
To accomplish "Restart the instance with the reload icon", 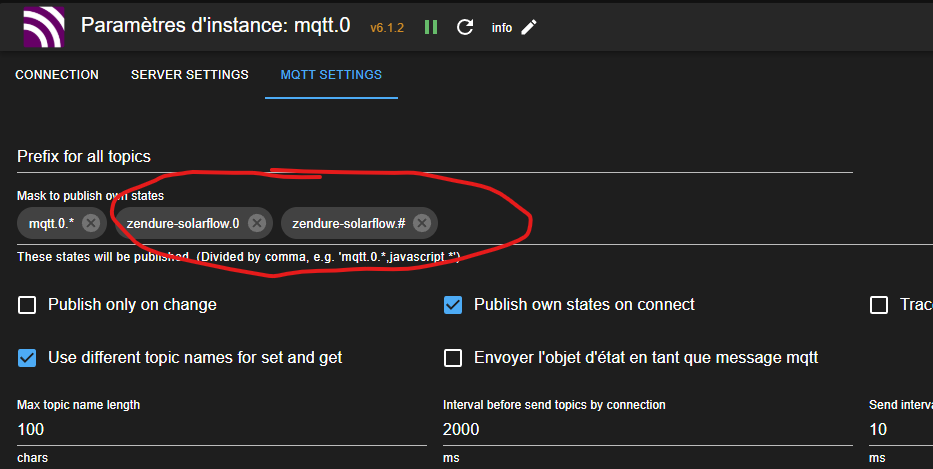I will point(465,27).
